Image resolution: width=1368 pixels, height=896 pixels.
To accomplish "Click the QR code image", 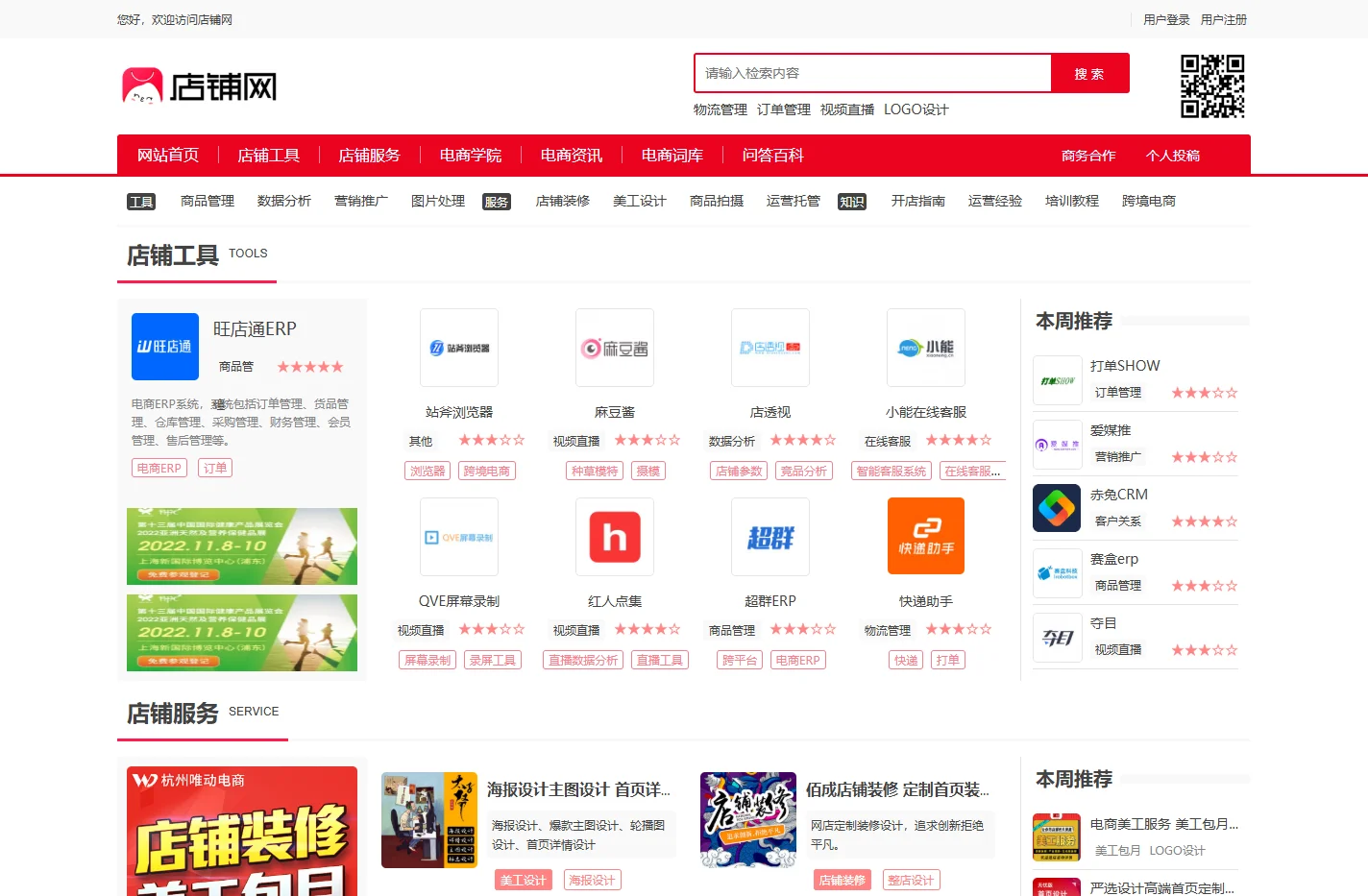I will tap(1212, 86).
